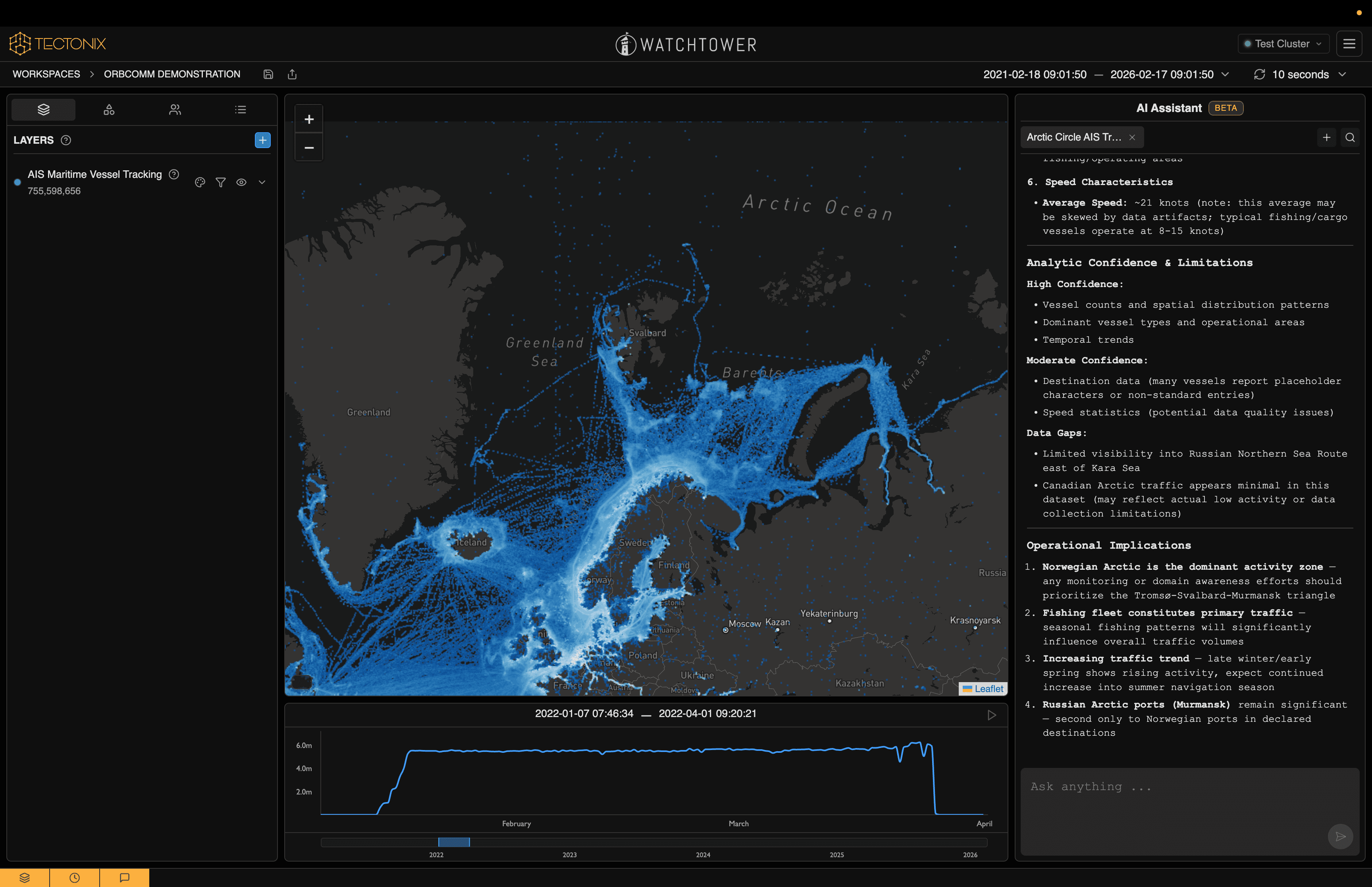Open the layer filter funnel icon
Viewport: 1372px width, 887px height.
coord(220,183)
